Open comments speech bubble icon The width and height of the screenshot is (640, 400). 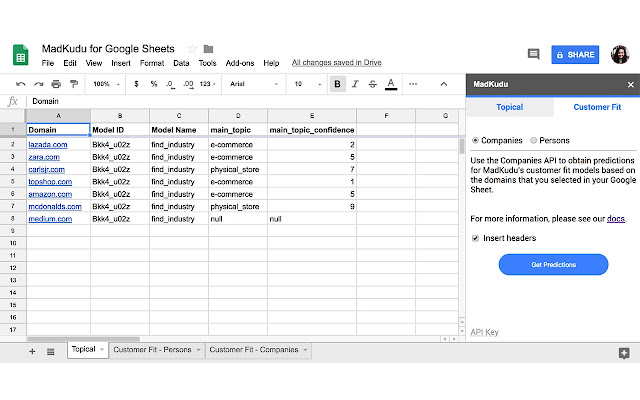click(533, 54)
